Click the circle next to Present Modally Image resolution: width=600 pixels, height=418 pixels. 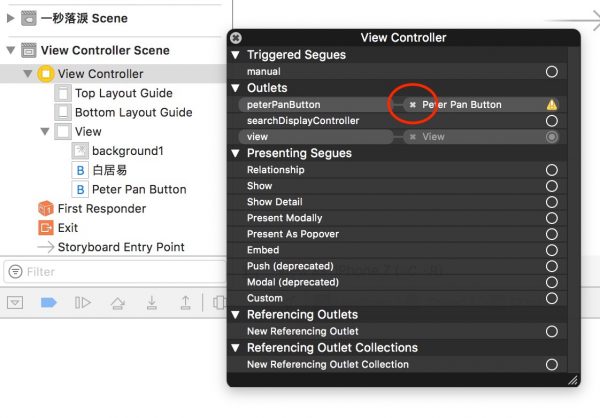pyautogui.click(x=552, y=218)
